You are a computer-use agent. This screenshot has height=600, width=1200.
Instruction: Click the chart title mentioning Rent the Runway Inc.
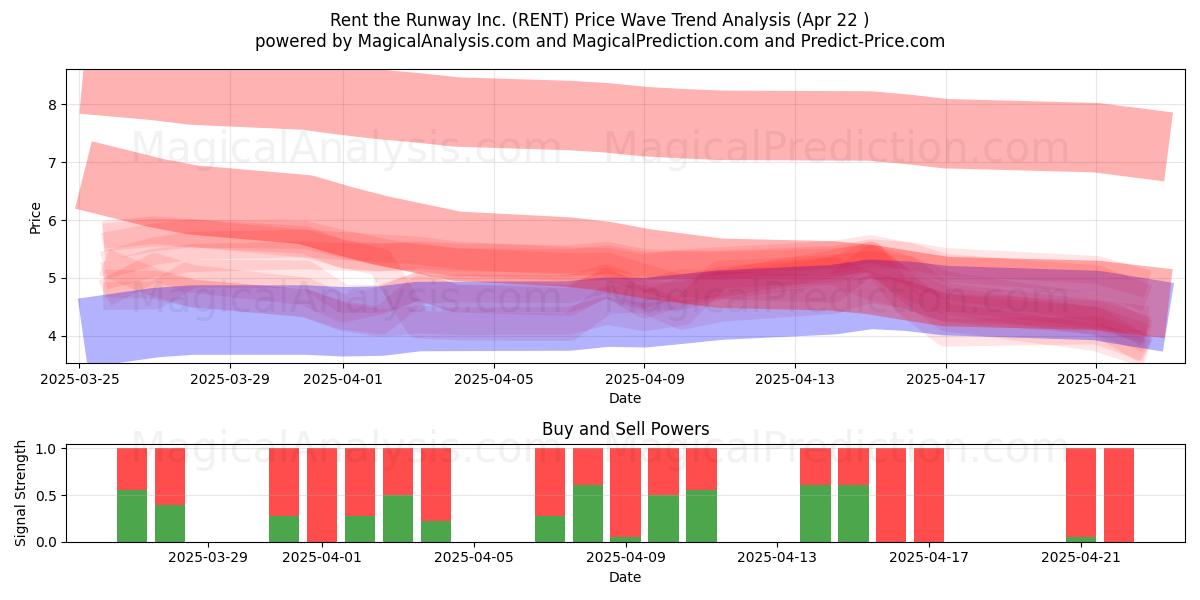pos(600,20)
